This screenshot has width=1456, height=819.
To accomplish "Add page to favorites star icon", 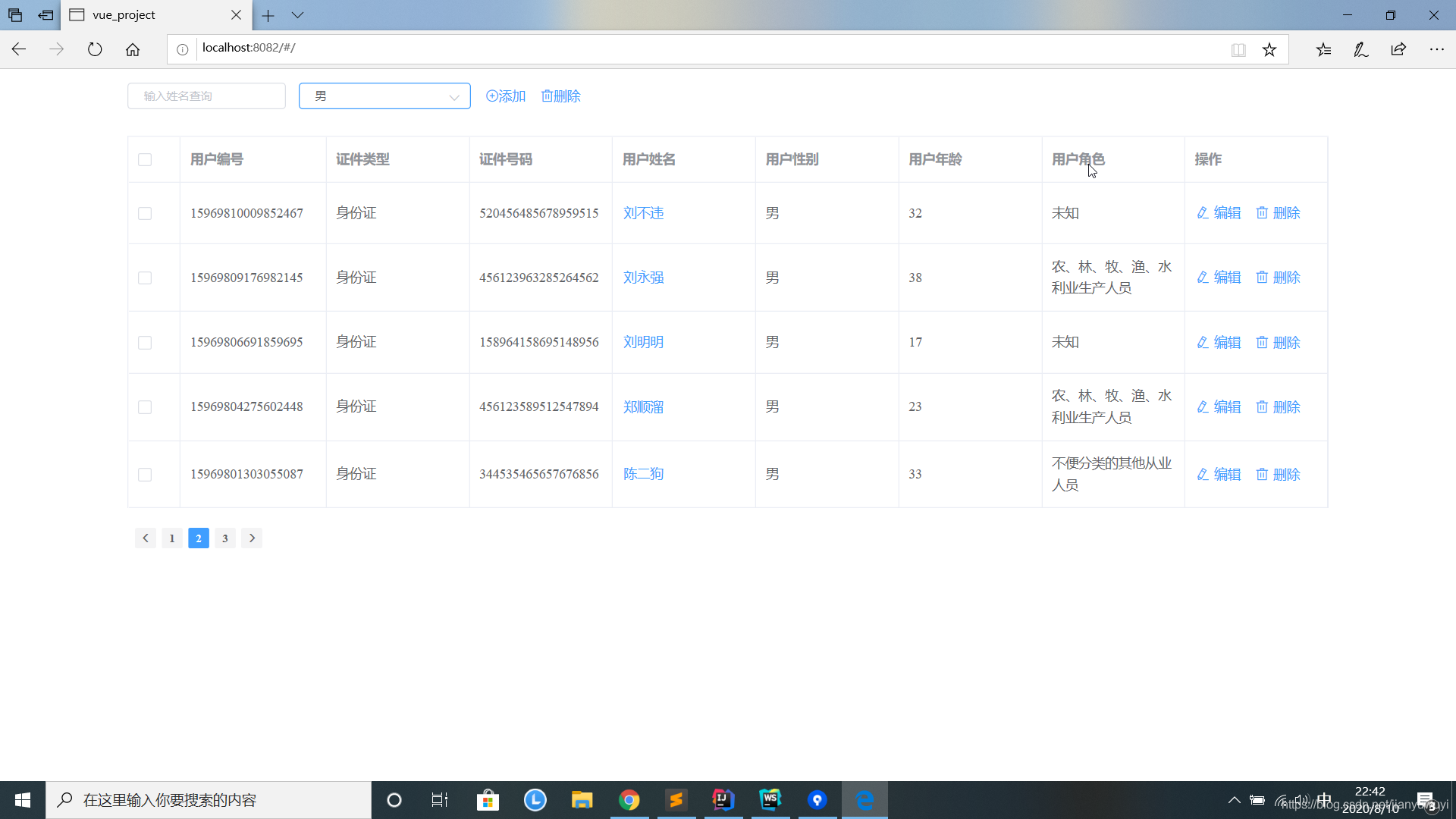I will (1269, 49).
